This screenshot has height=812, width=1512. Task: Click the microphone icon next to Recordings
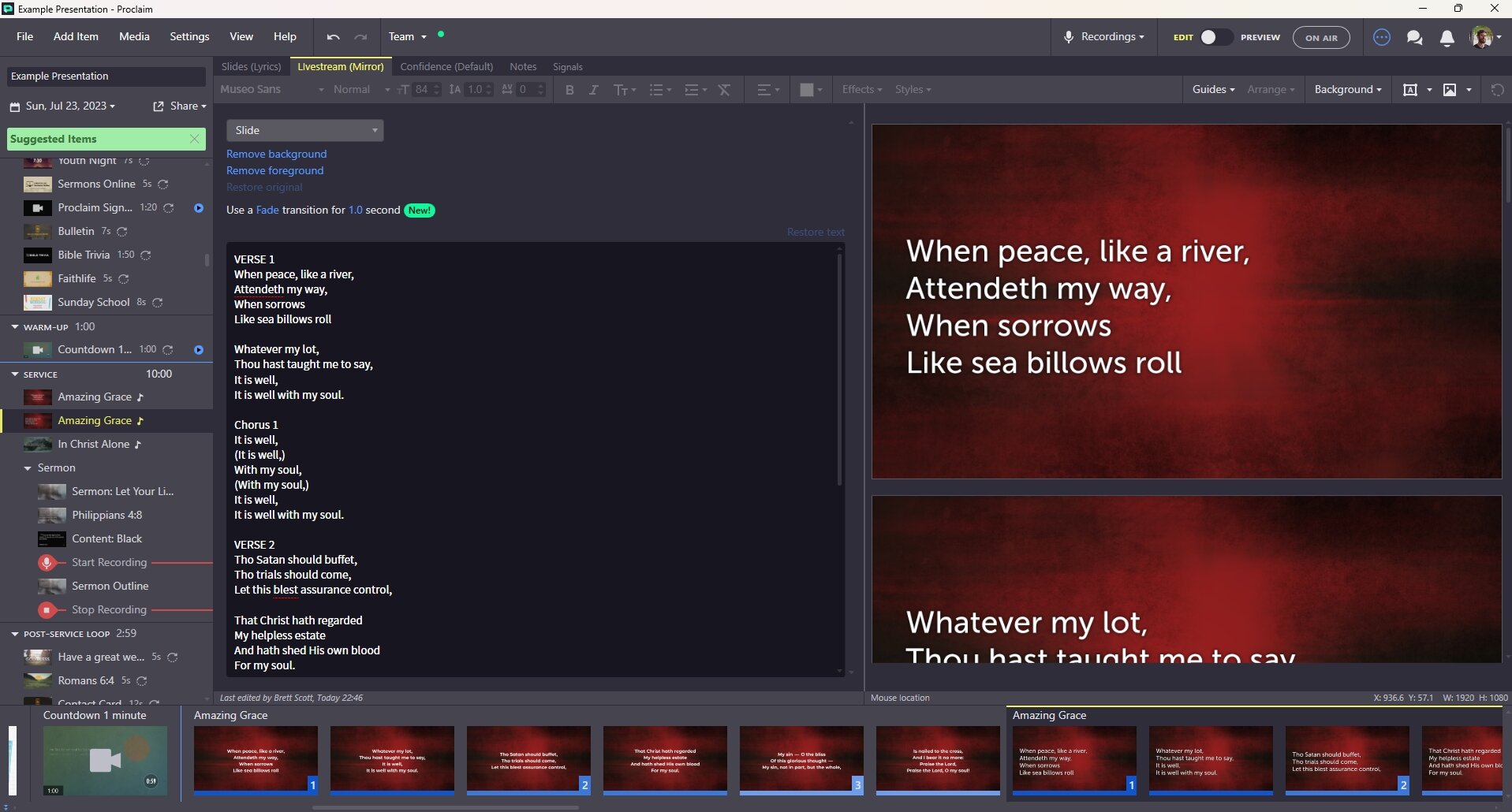click(1069, 36)
